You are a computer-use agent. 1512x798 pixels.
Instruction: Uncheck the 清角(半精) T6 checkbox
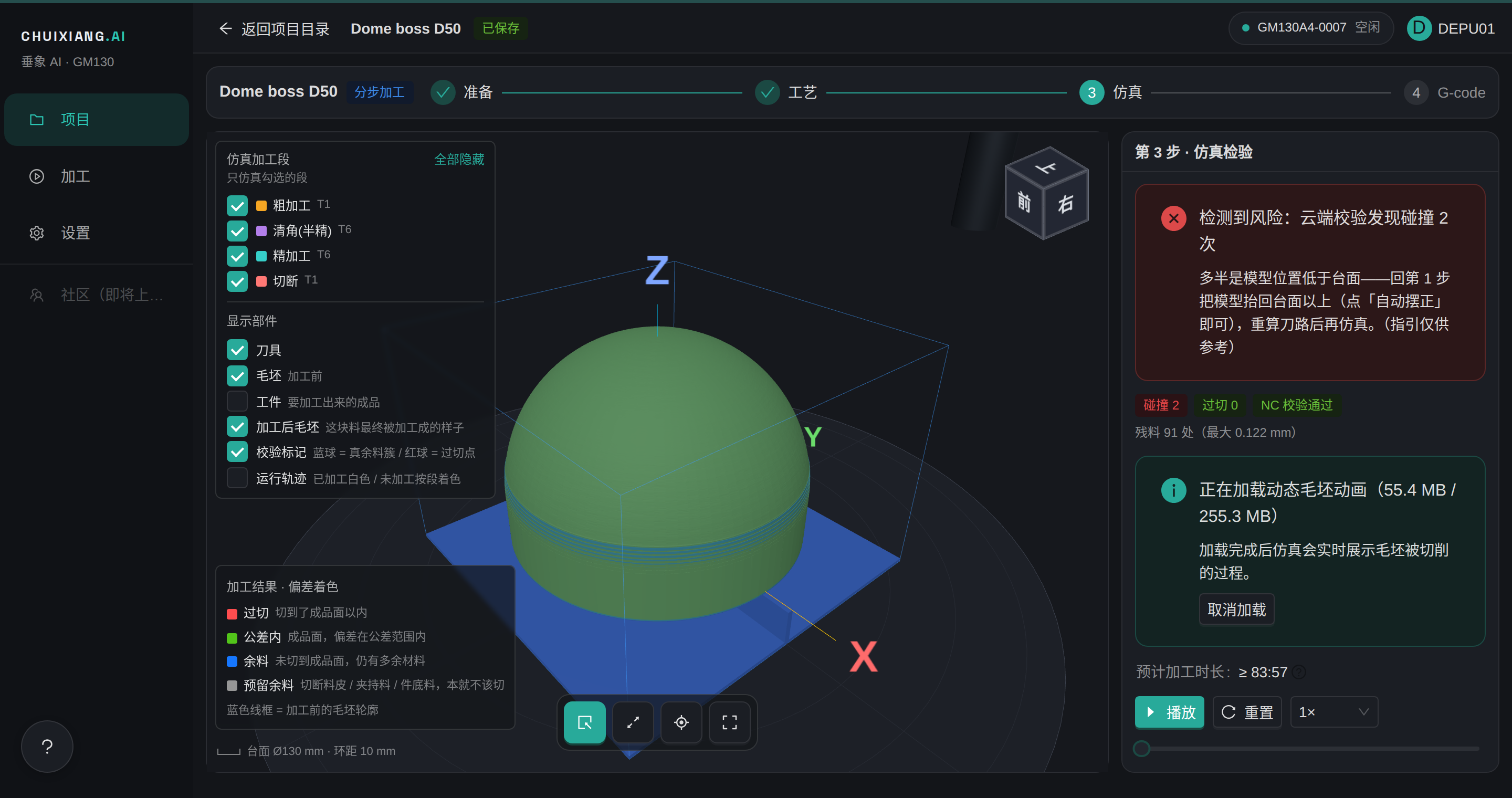coord(237,230)
